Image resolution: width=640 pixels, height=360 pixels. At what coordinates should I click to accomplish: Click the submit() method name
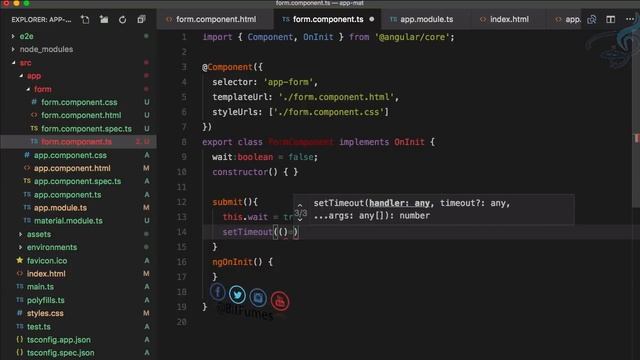tap(227, 202)
